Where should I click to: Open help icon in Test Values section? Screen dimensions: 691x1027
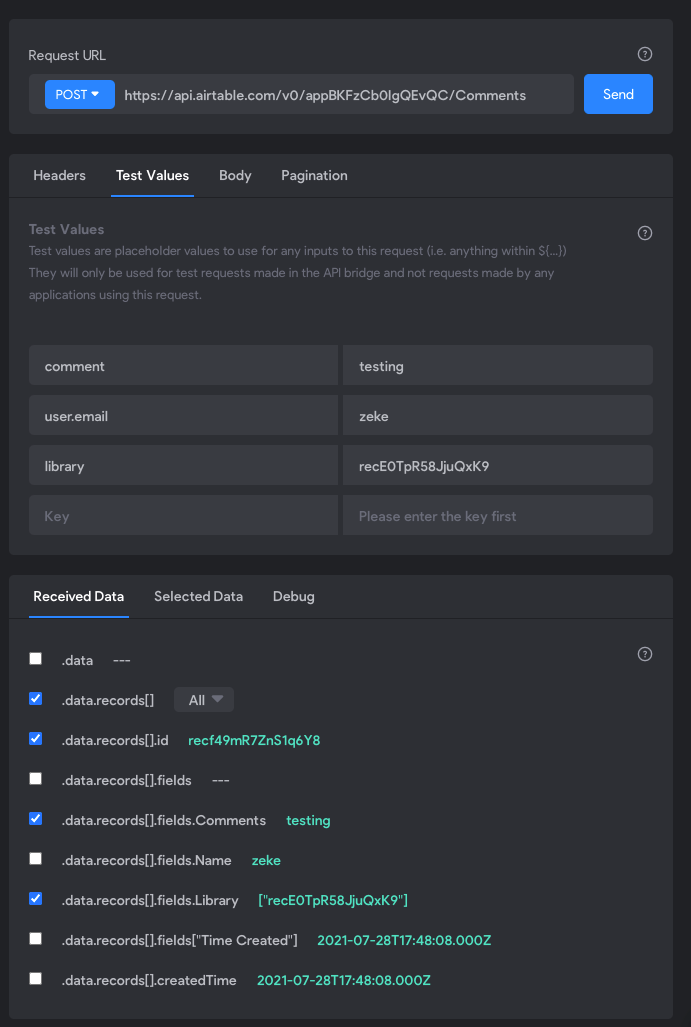coord(644,233)
